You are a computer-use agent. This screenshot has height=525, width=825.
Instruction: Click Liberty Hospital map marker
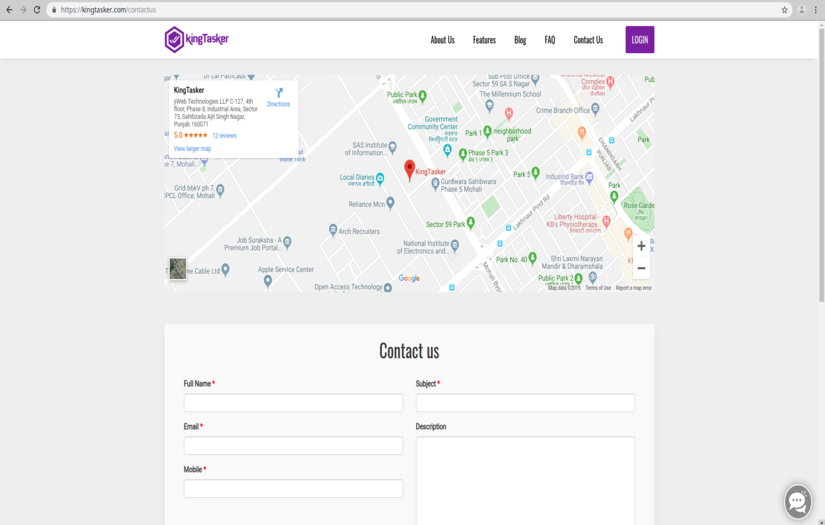606,221
